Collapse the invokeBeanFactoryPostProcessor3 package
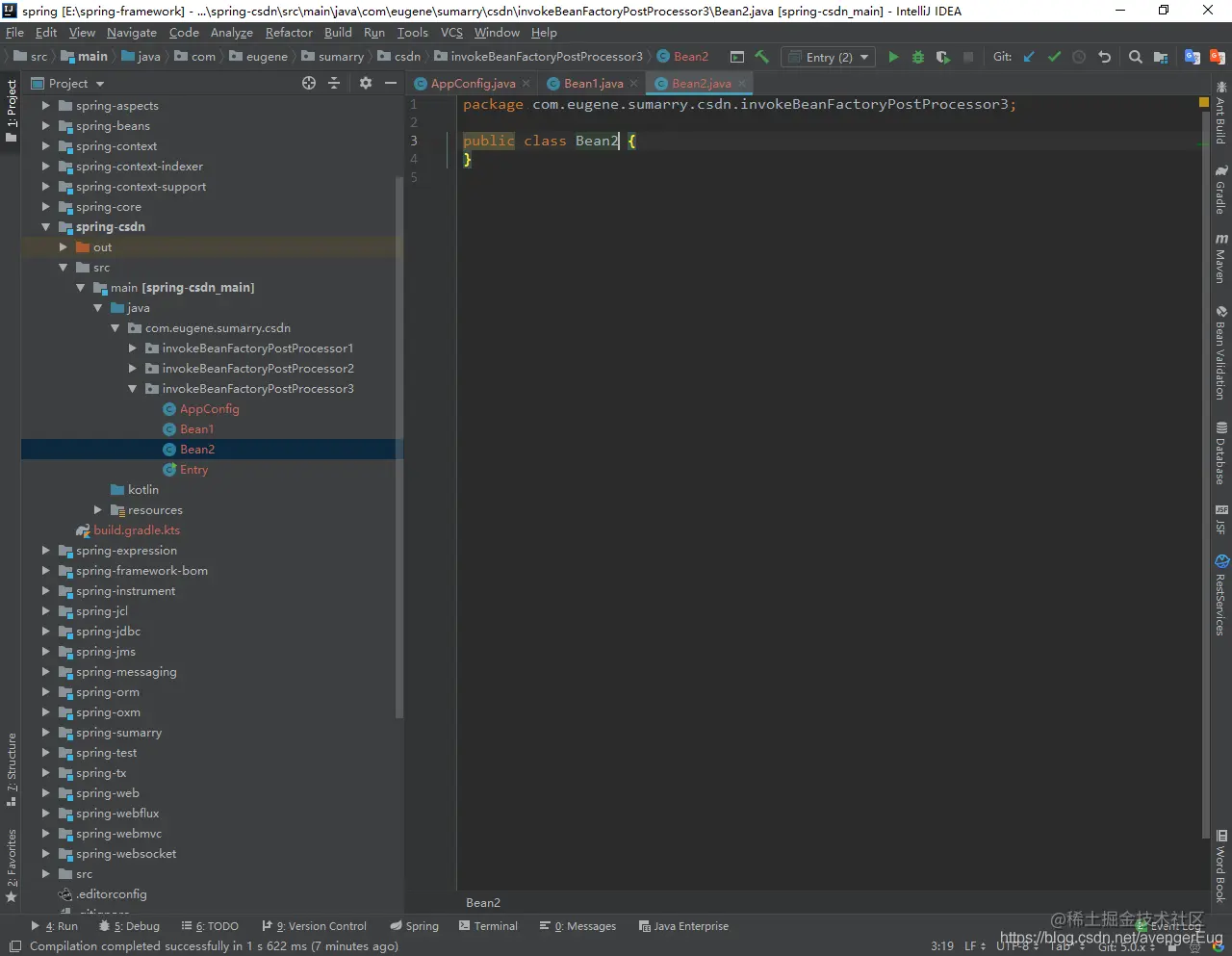 click(132, 389)
